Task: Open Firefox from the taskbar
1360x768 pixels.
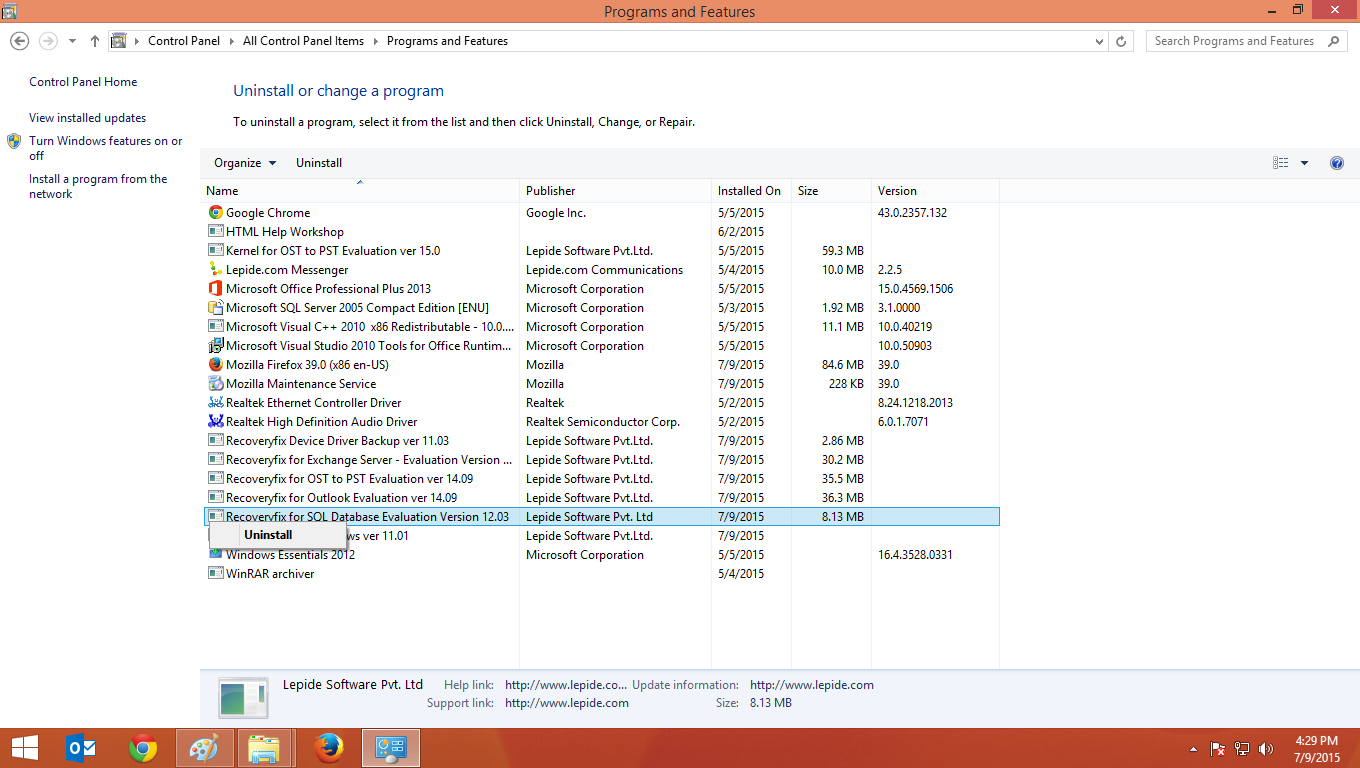Action: [328, 748]
